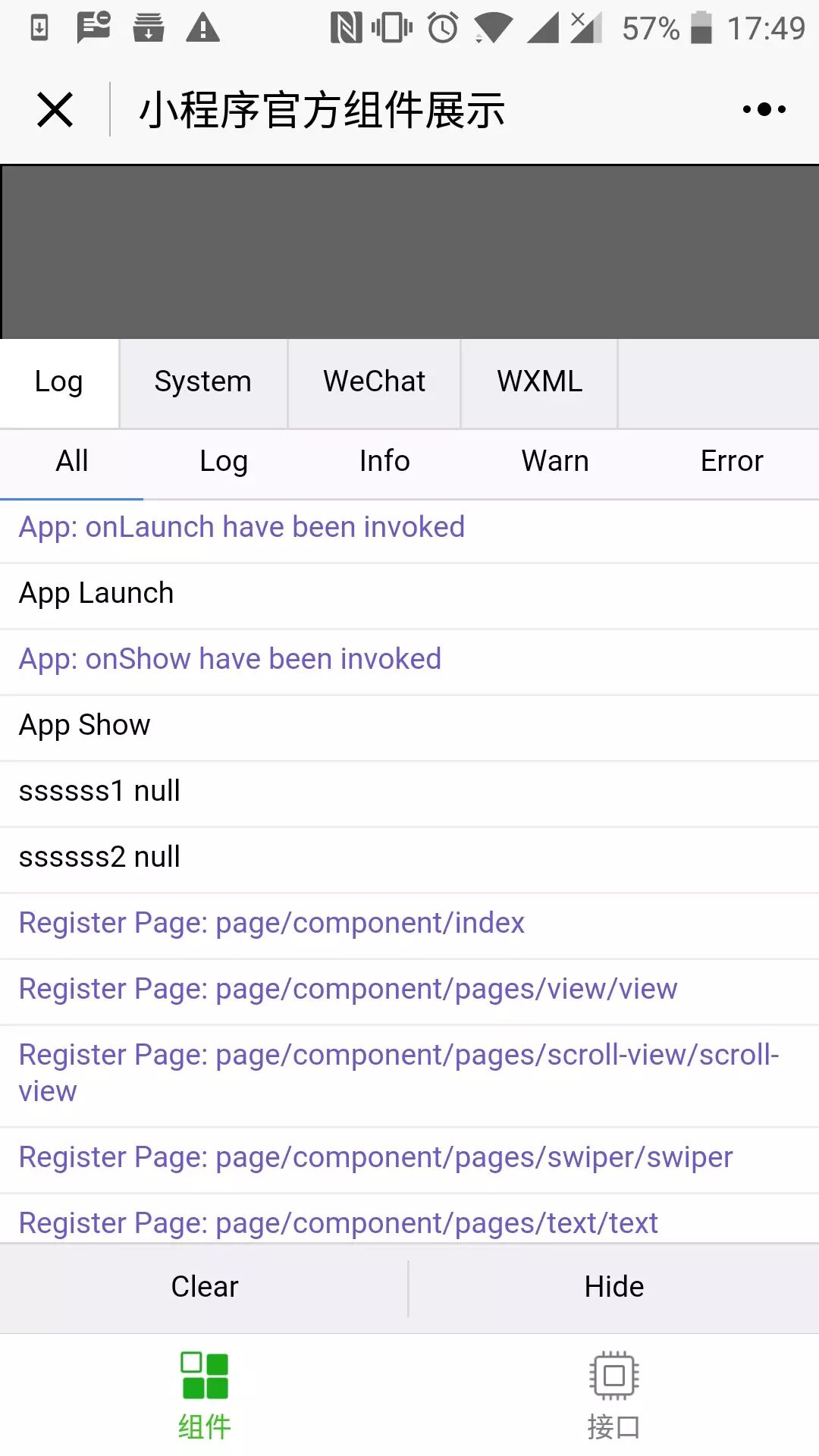819x1456 pixels.
Task: Tap the Wi-Fi status bar icon
Action: tap(494, 28)
